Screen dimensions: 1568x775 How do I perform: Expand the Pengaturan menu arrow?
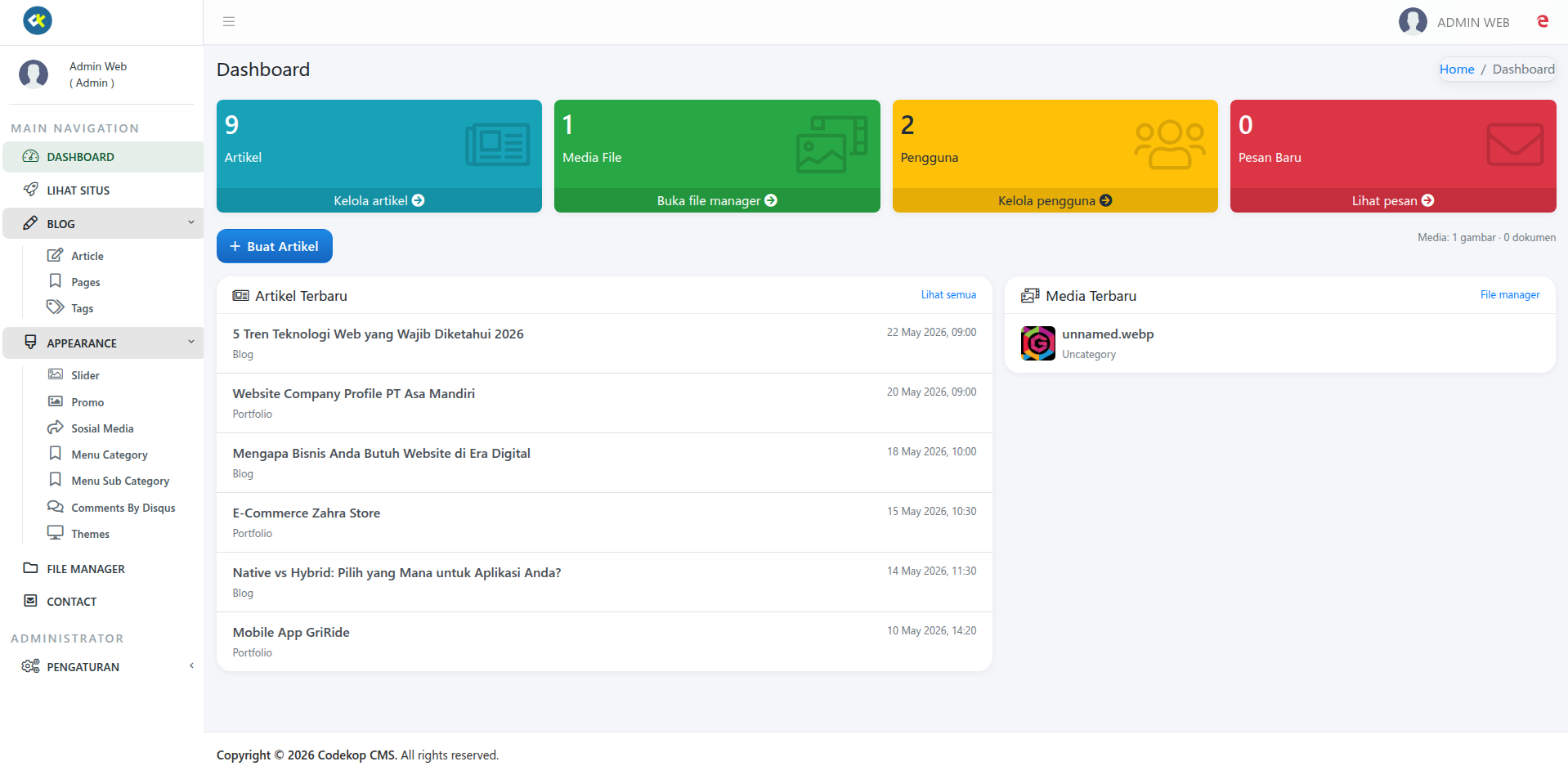coord(191,665)
